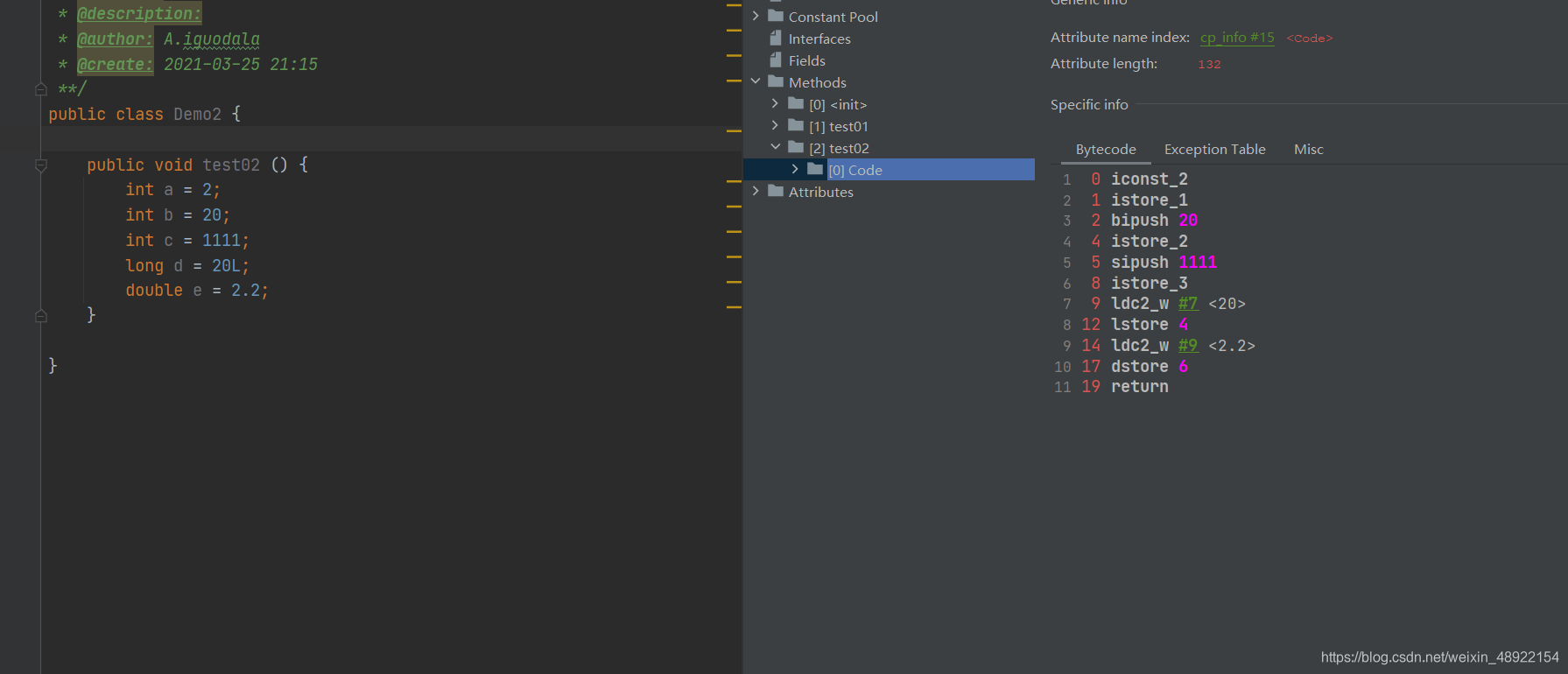Select the Constant Pool item
Image resolution: width=1568 pixels, height=674 pixels.
[x=833, y=17]
